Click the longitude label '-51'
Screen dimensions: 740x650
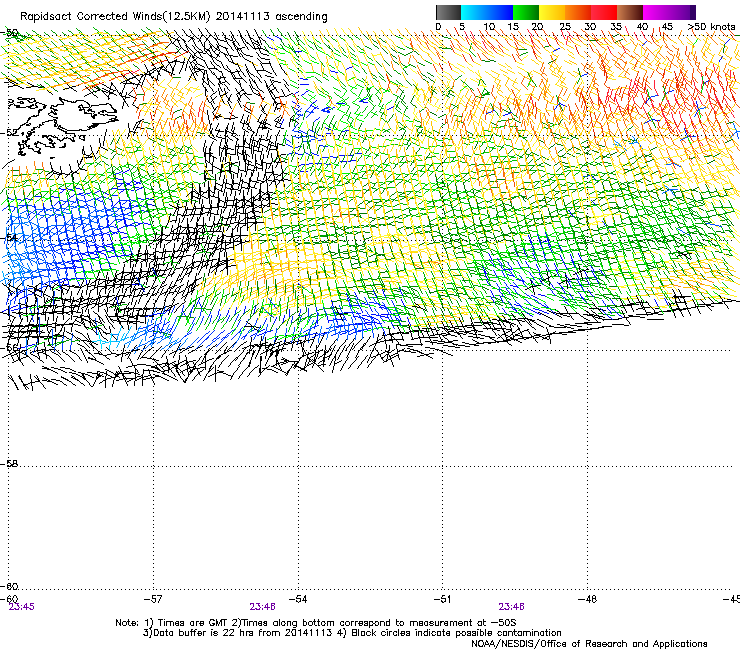click(x=442, y=599)
